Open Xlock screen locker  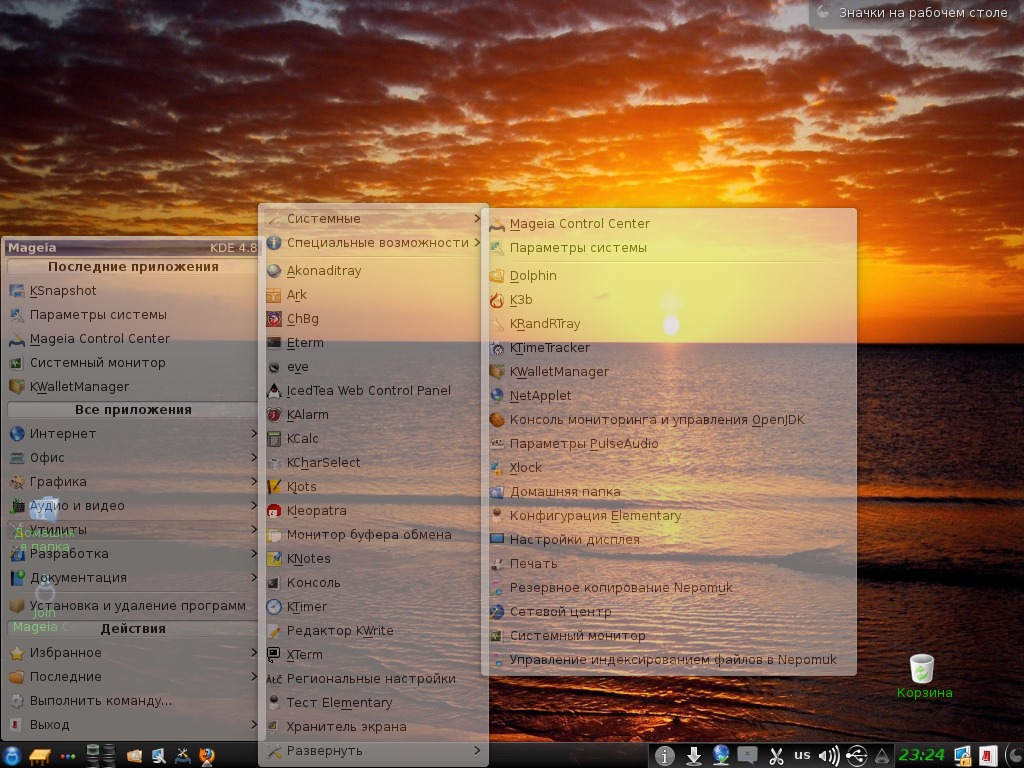(x=669, y=468)
